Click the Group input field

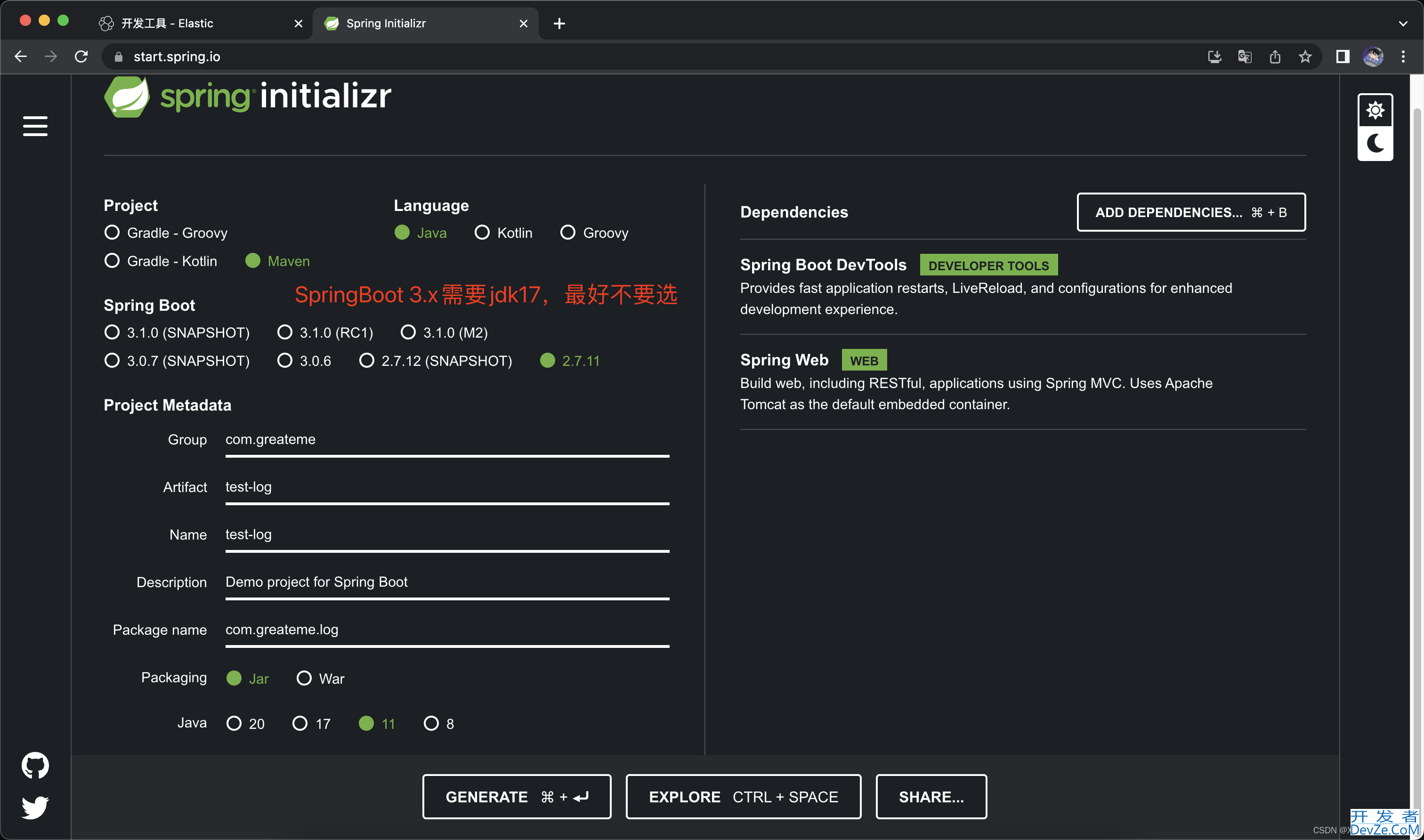(x=447, y=441)
